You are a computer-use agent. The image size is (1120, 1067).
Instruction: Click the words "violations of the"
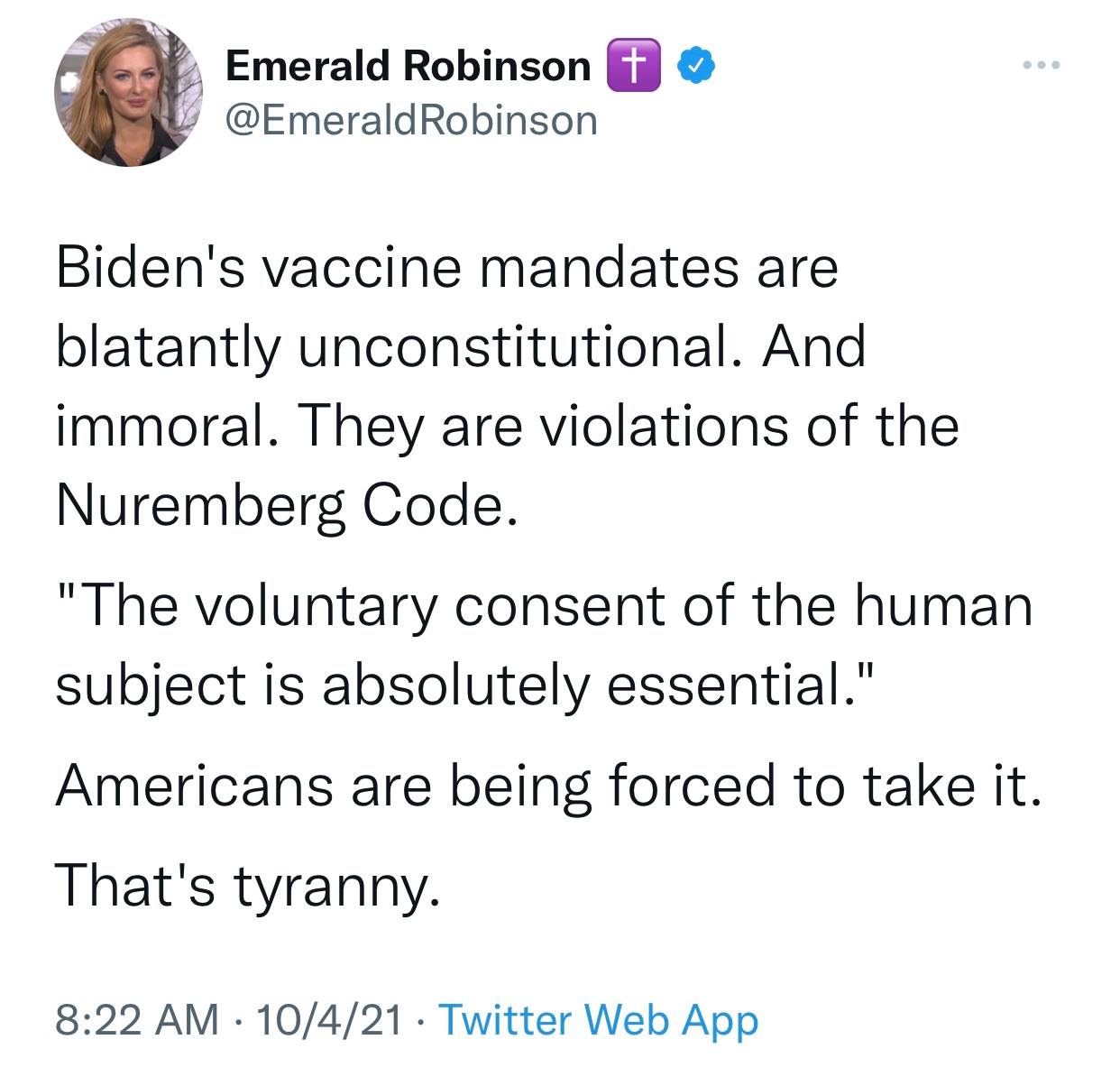pos(748,426)
